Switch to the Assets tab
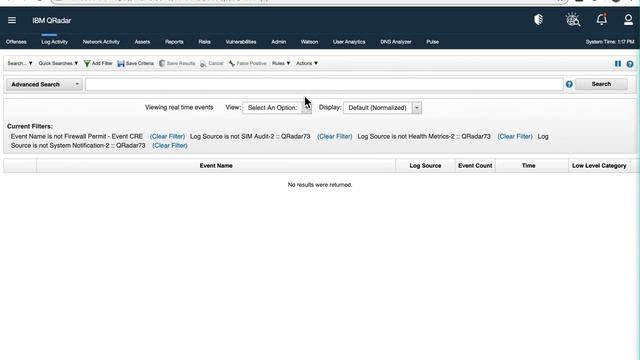640x360 pixels. [x=142, y=42]
